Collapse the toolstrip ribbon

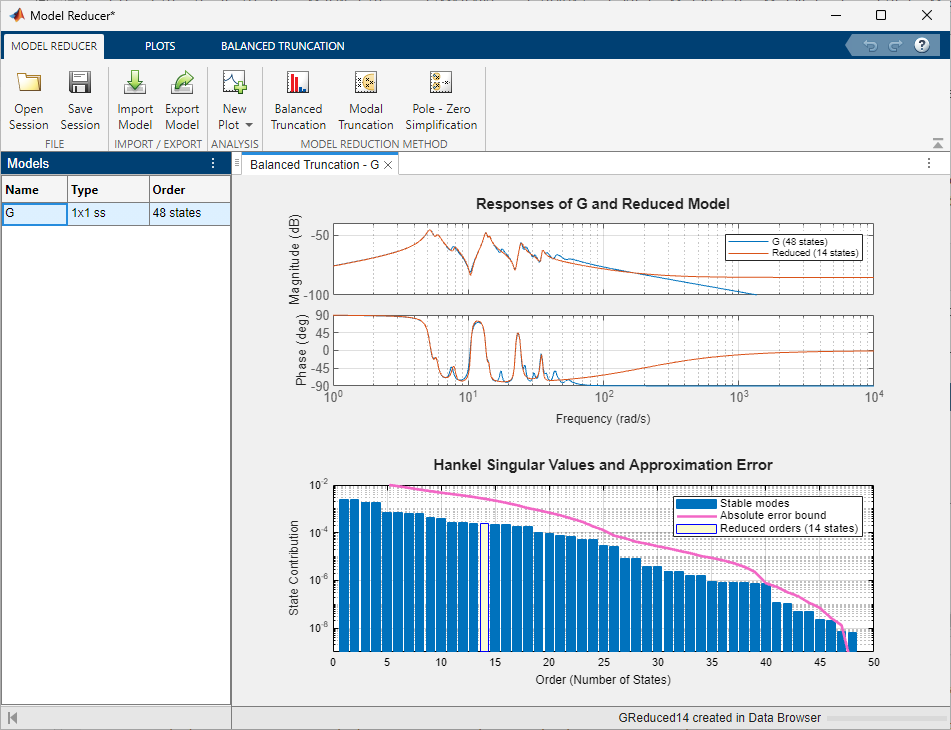point(937,144)
